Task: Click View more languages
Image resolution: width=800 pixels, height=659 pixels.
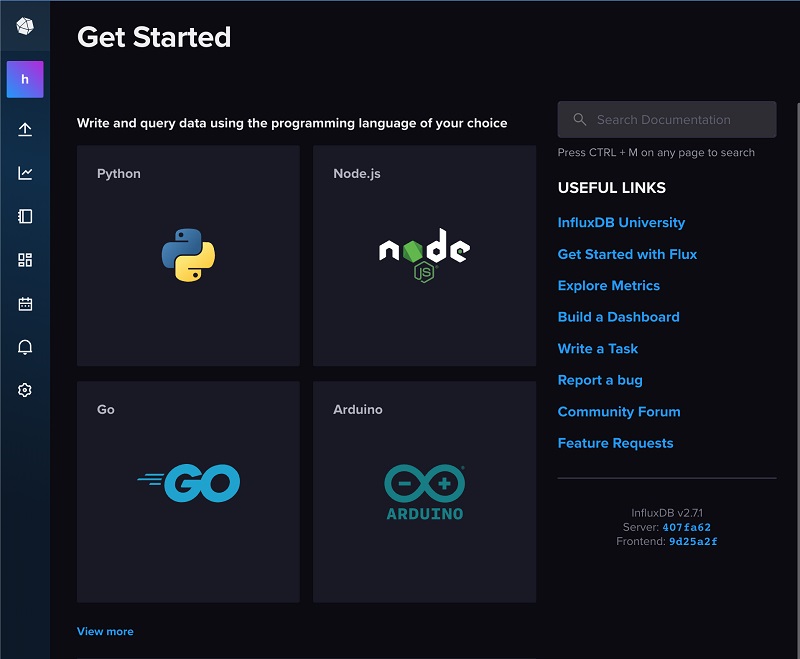Action: (105, 631)
